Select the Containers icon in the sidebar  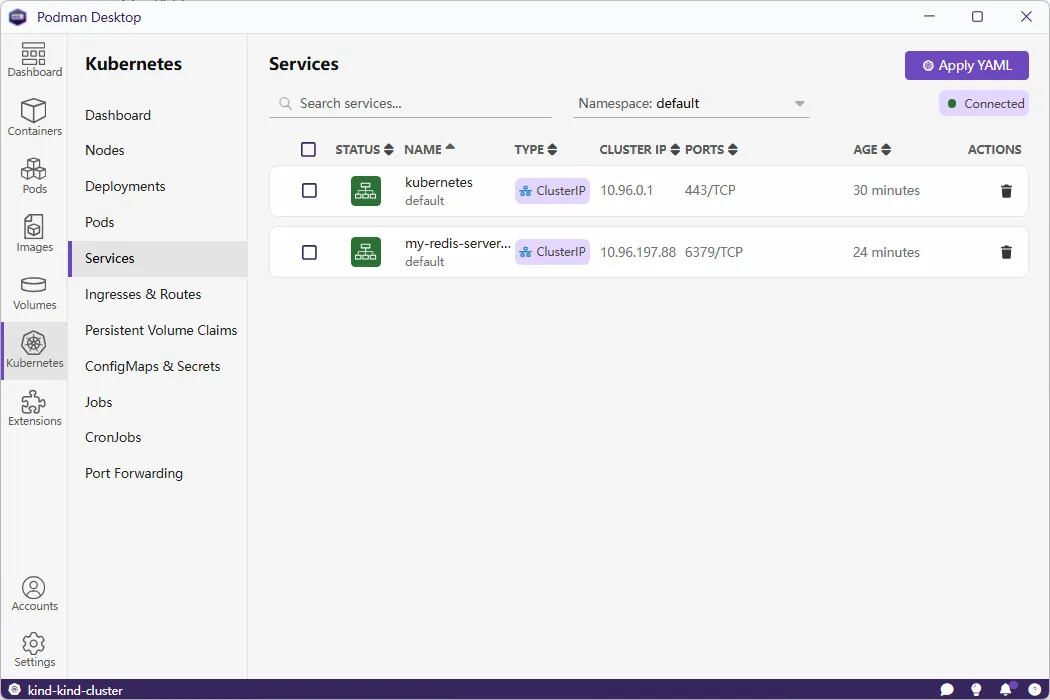(34, 117)
